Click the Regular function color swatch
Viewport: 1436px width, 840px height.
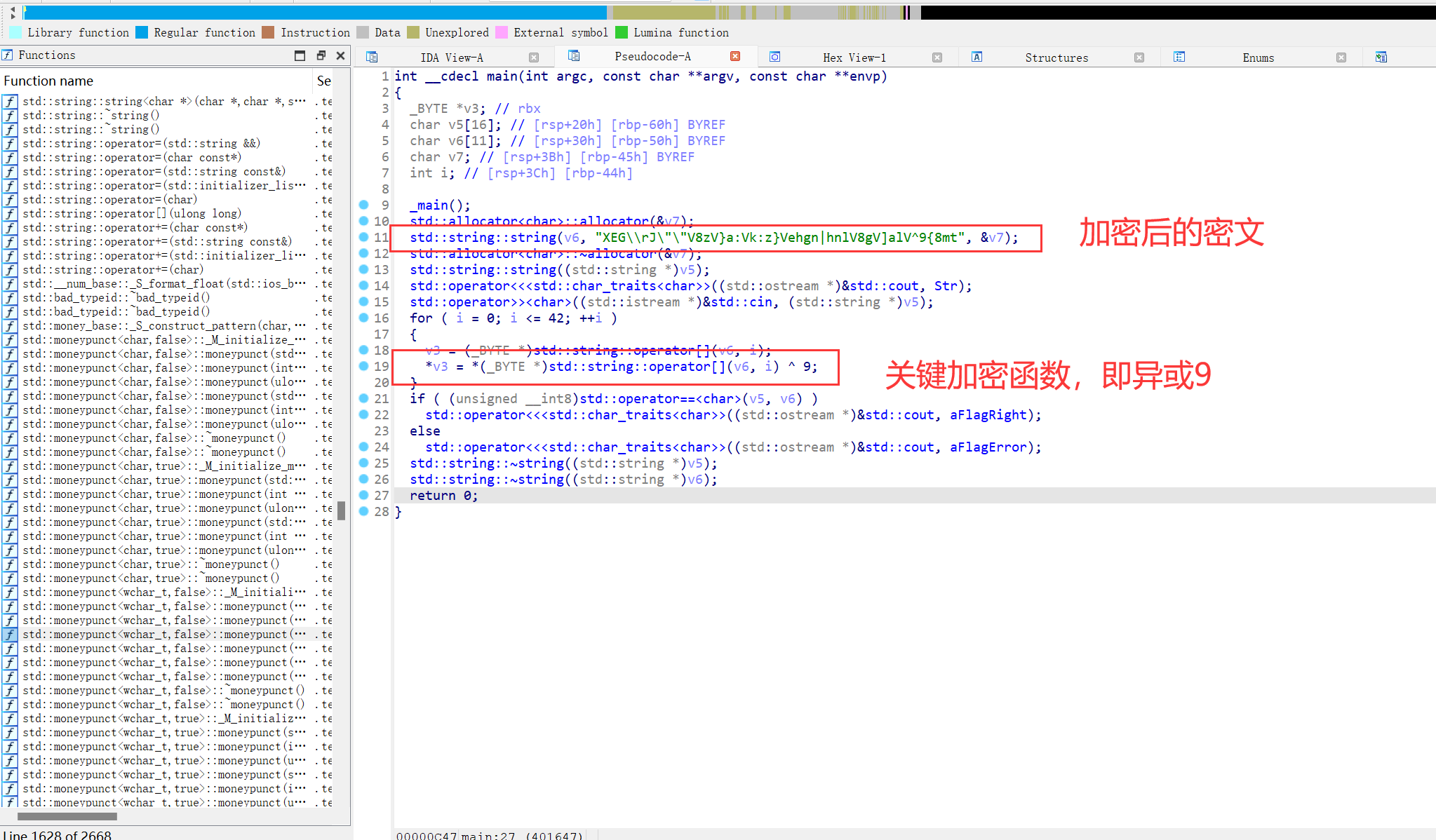142,32
